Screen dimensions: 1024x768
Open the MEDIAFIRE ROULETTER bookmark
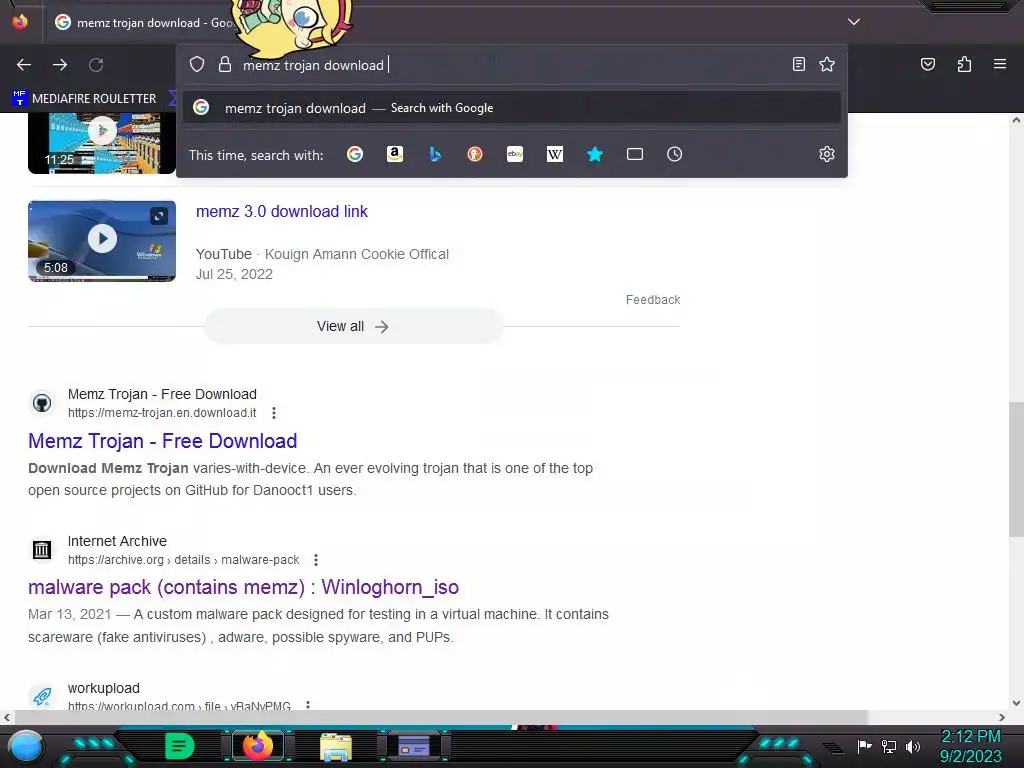[x=84, y=99]
